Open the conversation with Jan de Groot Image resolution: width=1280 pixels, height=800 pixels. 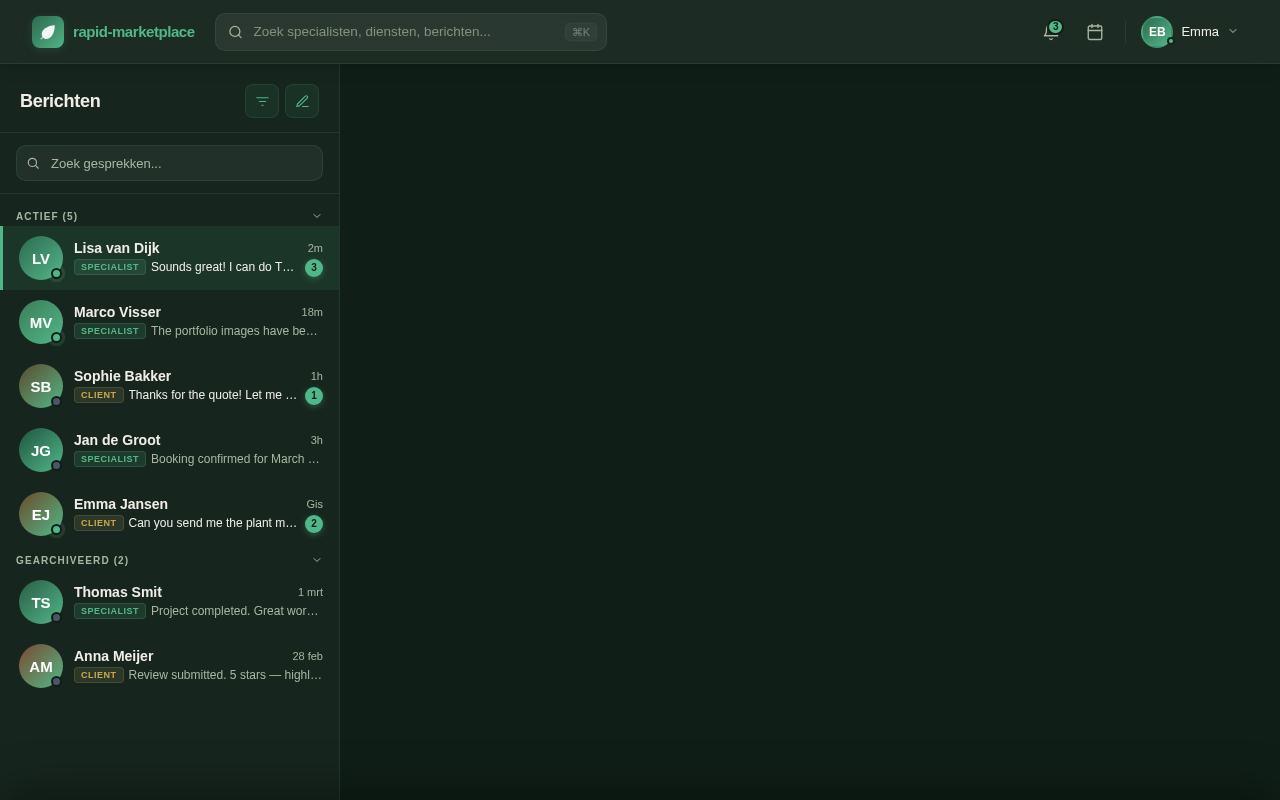[170, 450]
